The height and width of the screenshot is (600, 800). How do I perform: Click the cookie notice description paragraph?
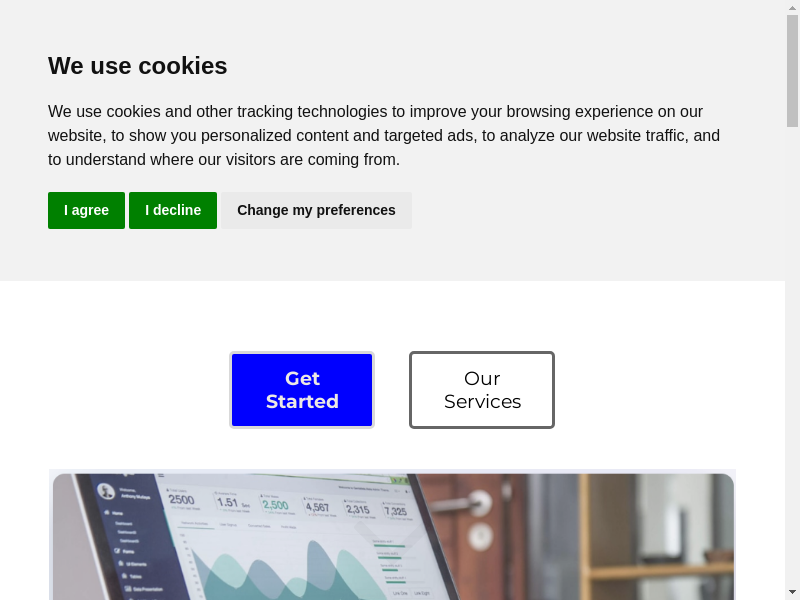[x=384, y=135]
